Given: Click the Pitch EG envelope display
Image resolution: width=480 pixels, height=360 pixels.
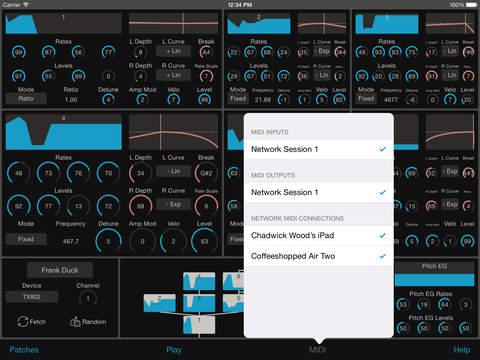Looking at the screenshot, I should click(434, 280).
